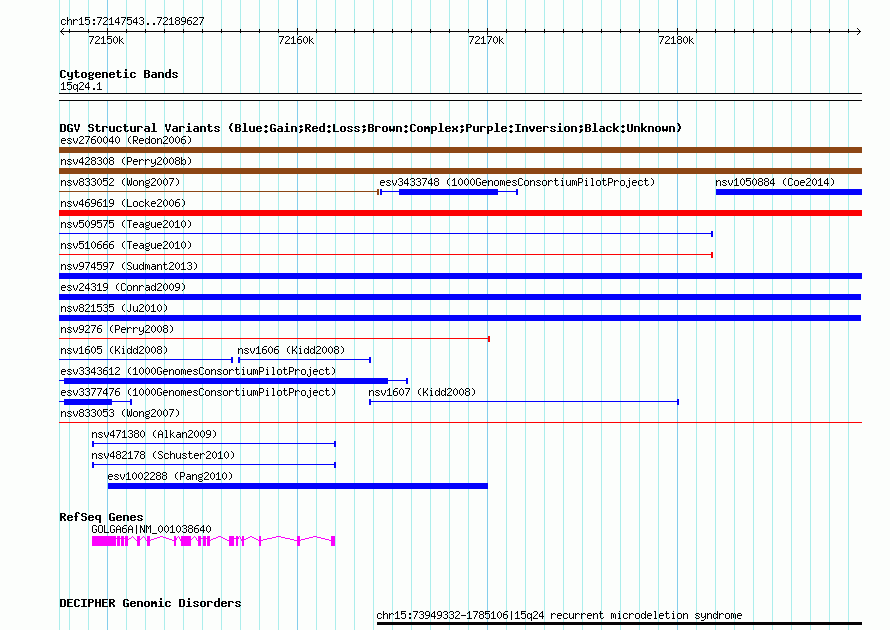This screenshot has width=890, height=630.
Task: Open variant nsv1606 (Kidd2008) label
Action: click(291, 350)
